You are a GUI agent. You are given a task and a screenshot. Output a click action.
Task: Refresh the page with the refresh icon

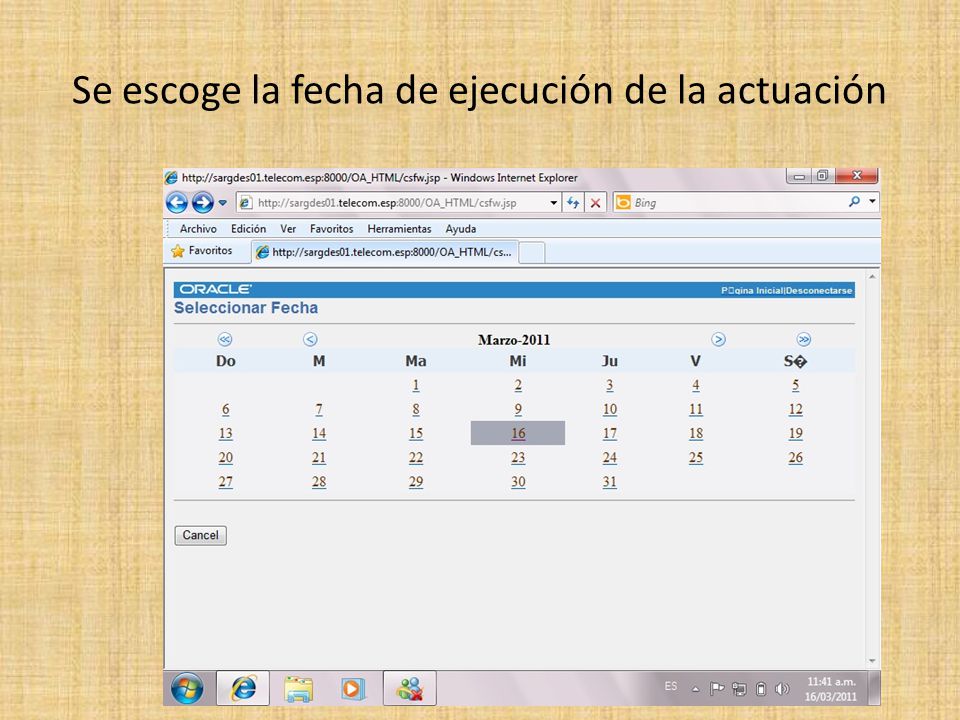(x=573, y=203)
